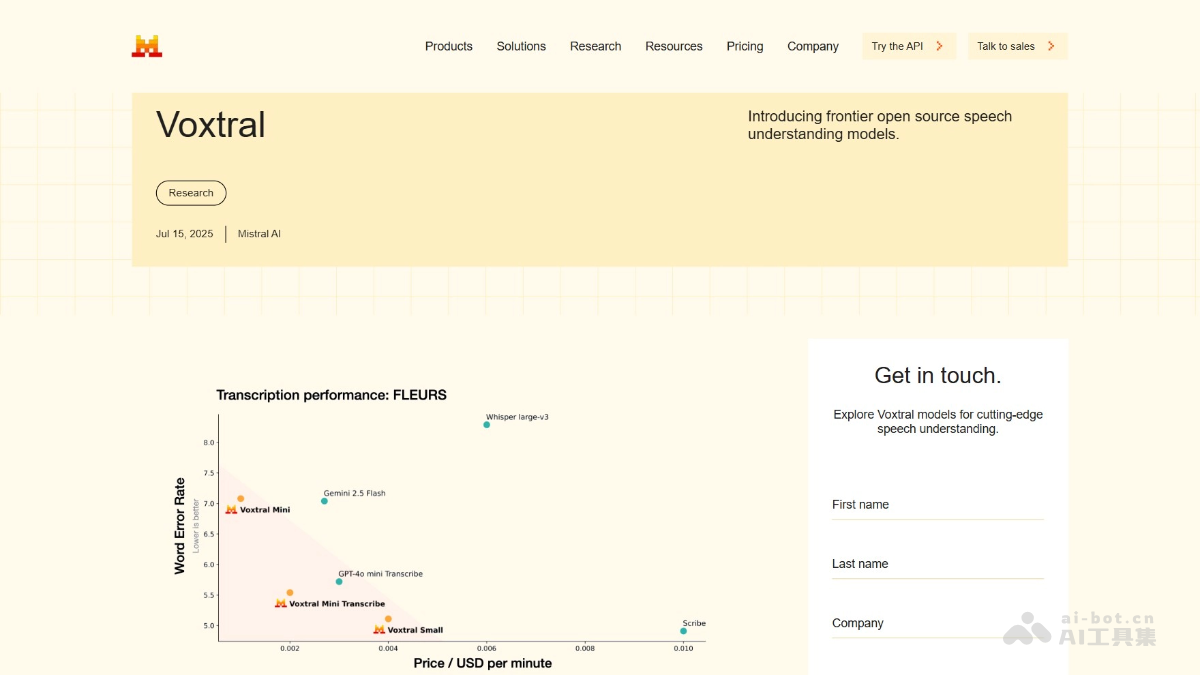The width and height of the screenshot is (1200, 675).
Task: Click into the Company form field
Action: (937, 624)
